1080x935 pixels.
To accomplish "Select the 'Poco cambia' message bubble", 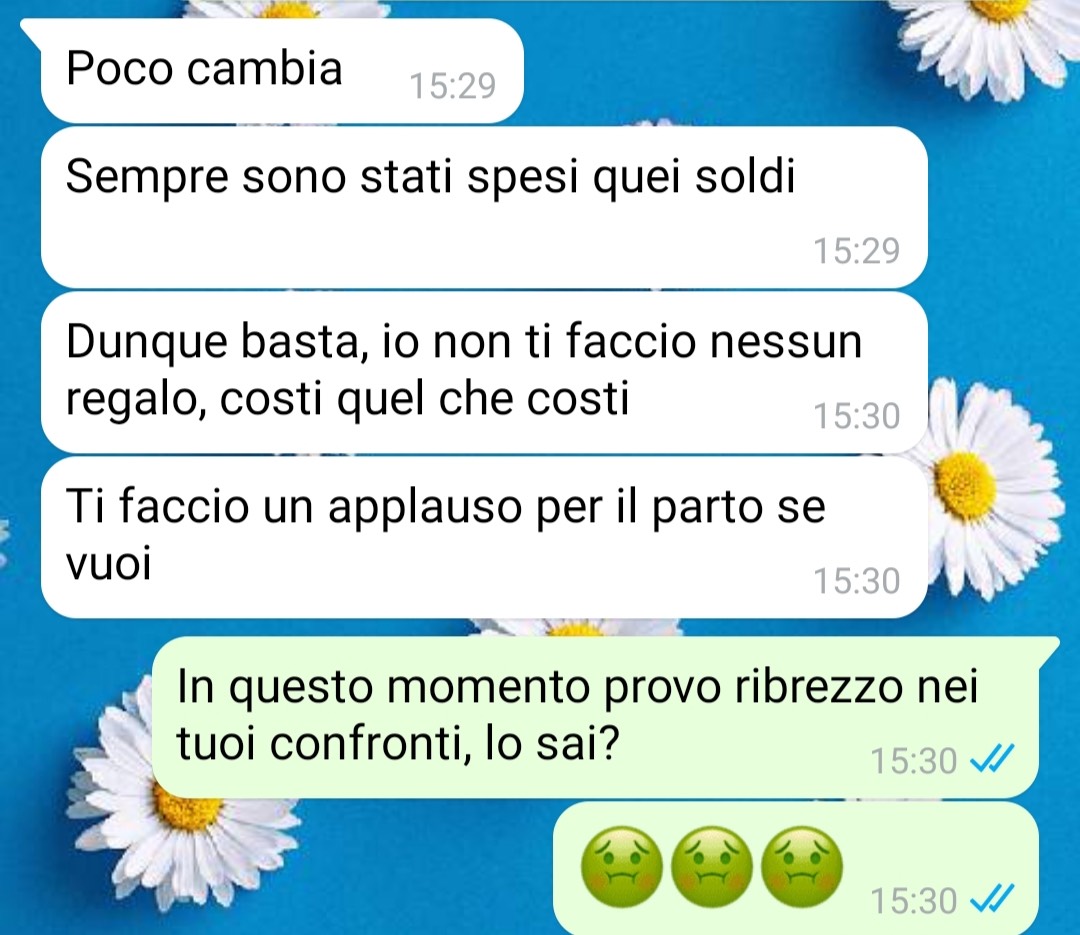I will (279, 71).
